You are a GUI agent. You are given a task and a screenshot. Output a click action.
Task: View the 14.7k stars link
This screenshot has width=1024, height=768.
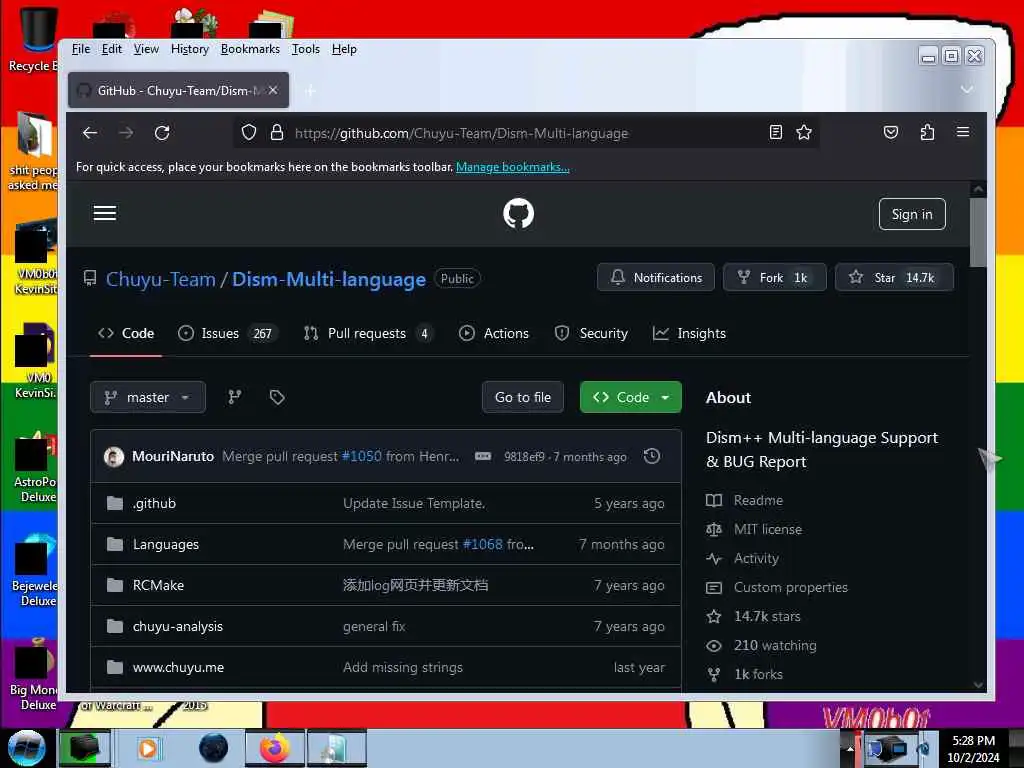(x=767, y=616)
